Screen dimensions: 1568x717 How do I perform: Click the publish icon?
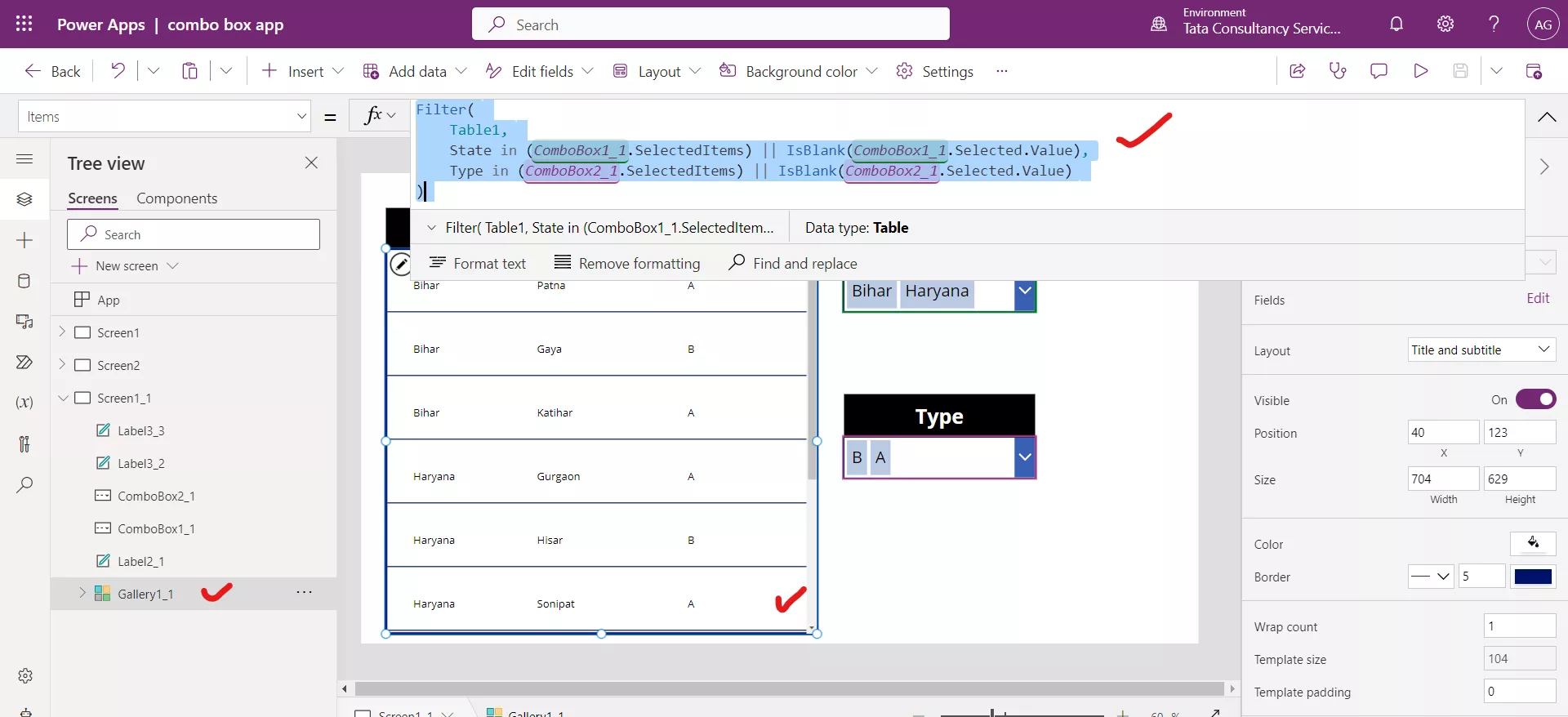(1534, 71)
